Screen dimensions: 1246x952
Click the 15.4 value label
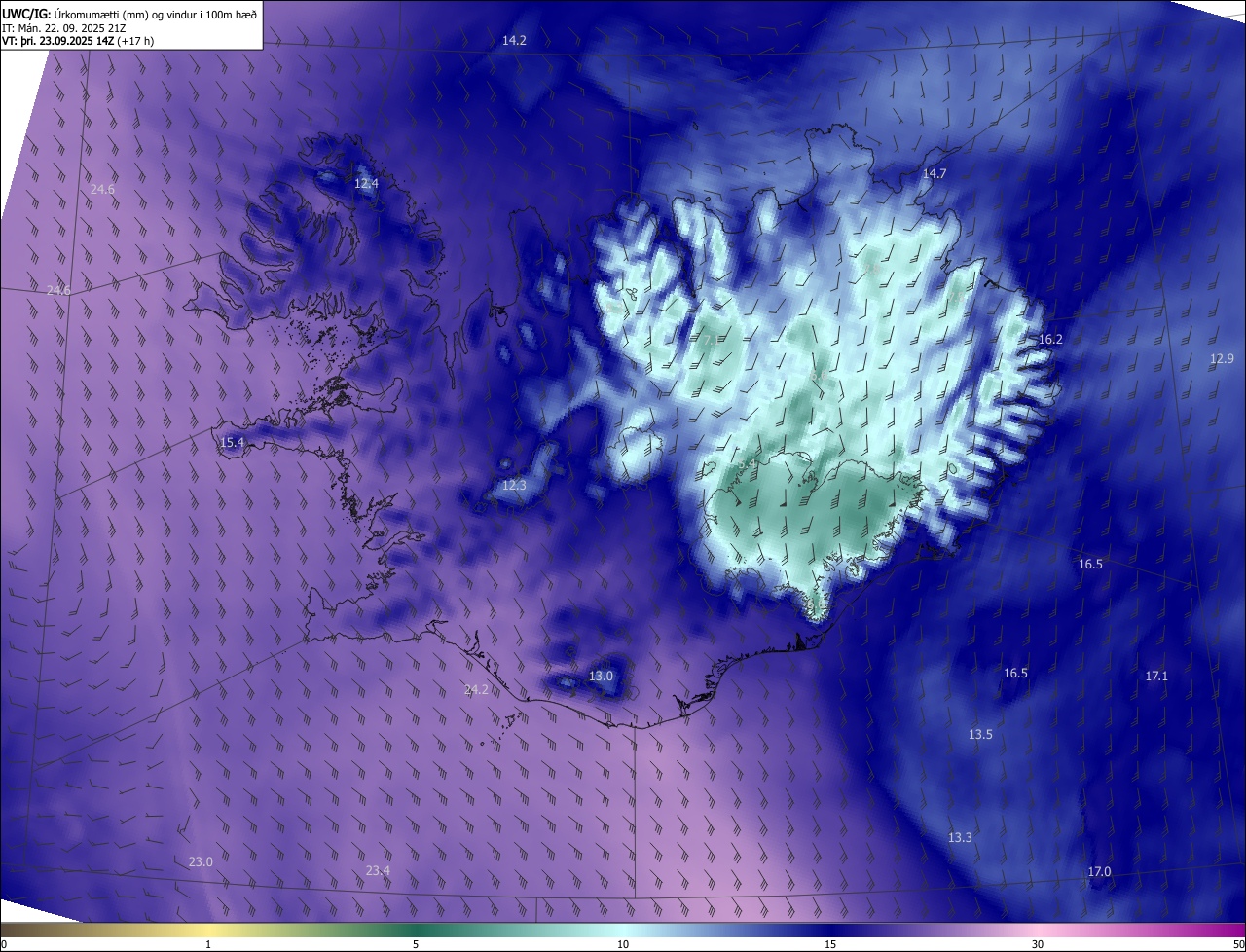232,443
